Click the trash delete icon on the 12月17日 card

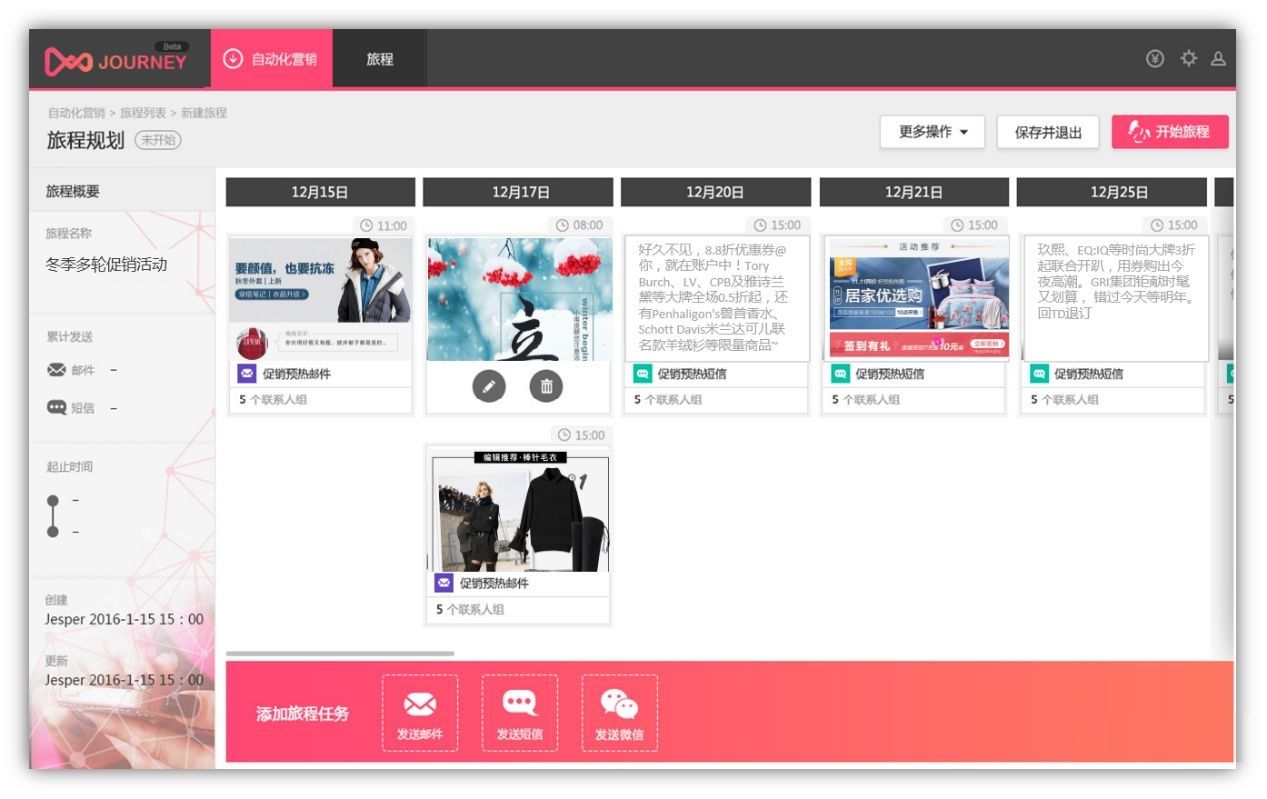[x=546, y=386]
